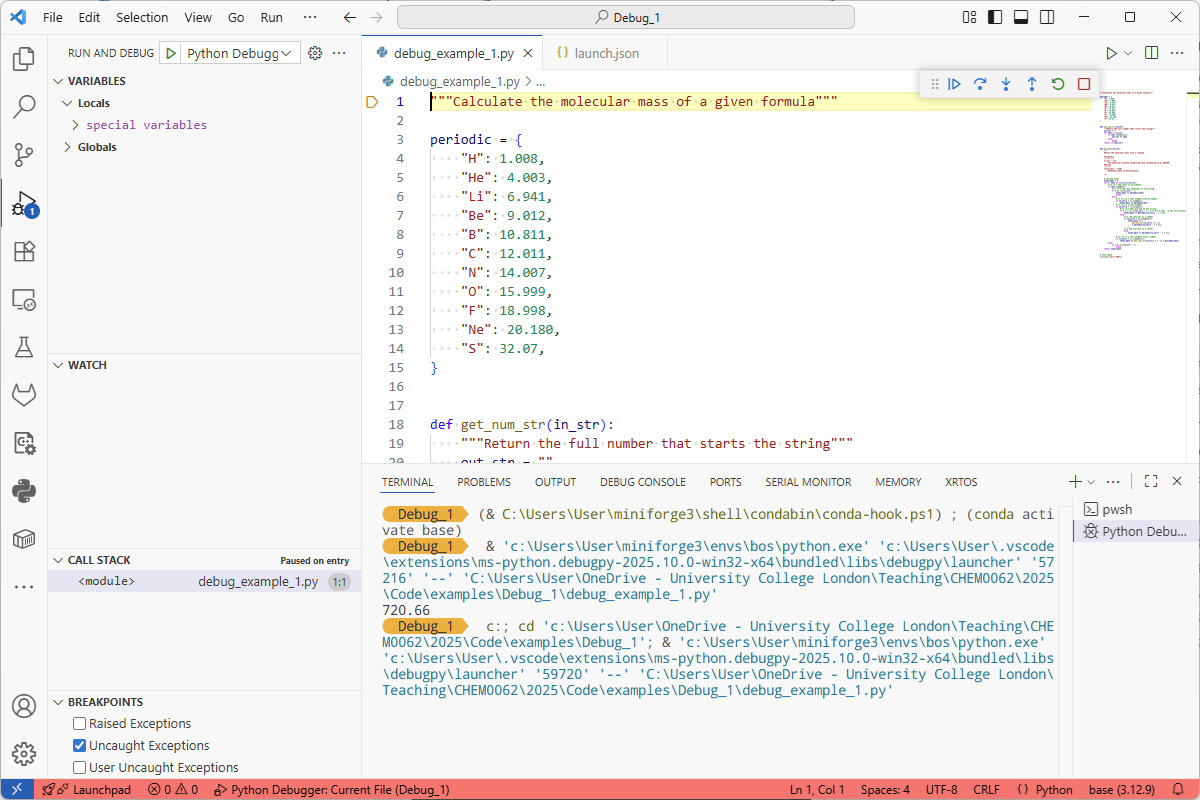Image resolution: width=1200 pixels, height=800 pixels.
Task: Restart the debug session
Action: 1058,84
